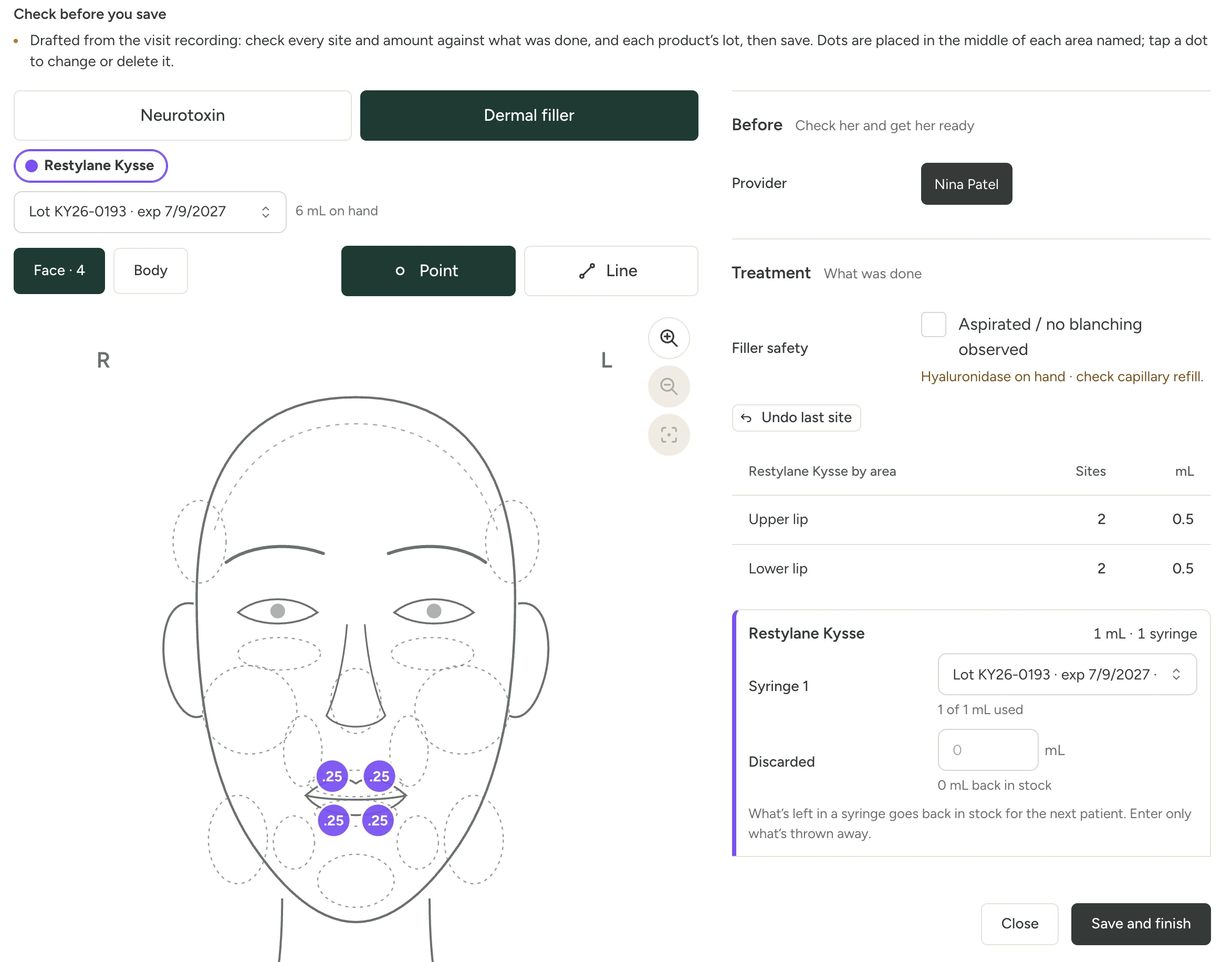Show the Face · 4 chart

(59, 271)
